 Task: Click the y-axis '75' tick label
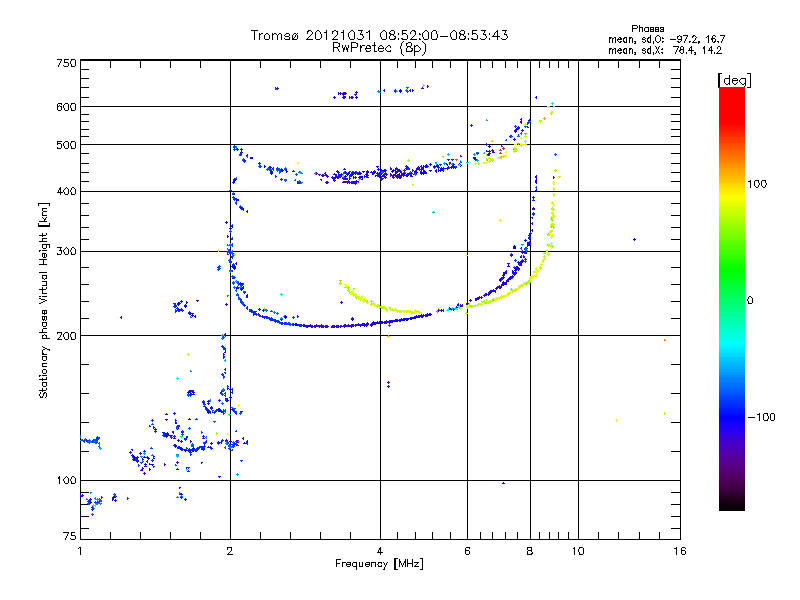[70, 536]
